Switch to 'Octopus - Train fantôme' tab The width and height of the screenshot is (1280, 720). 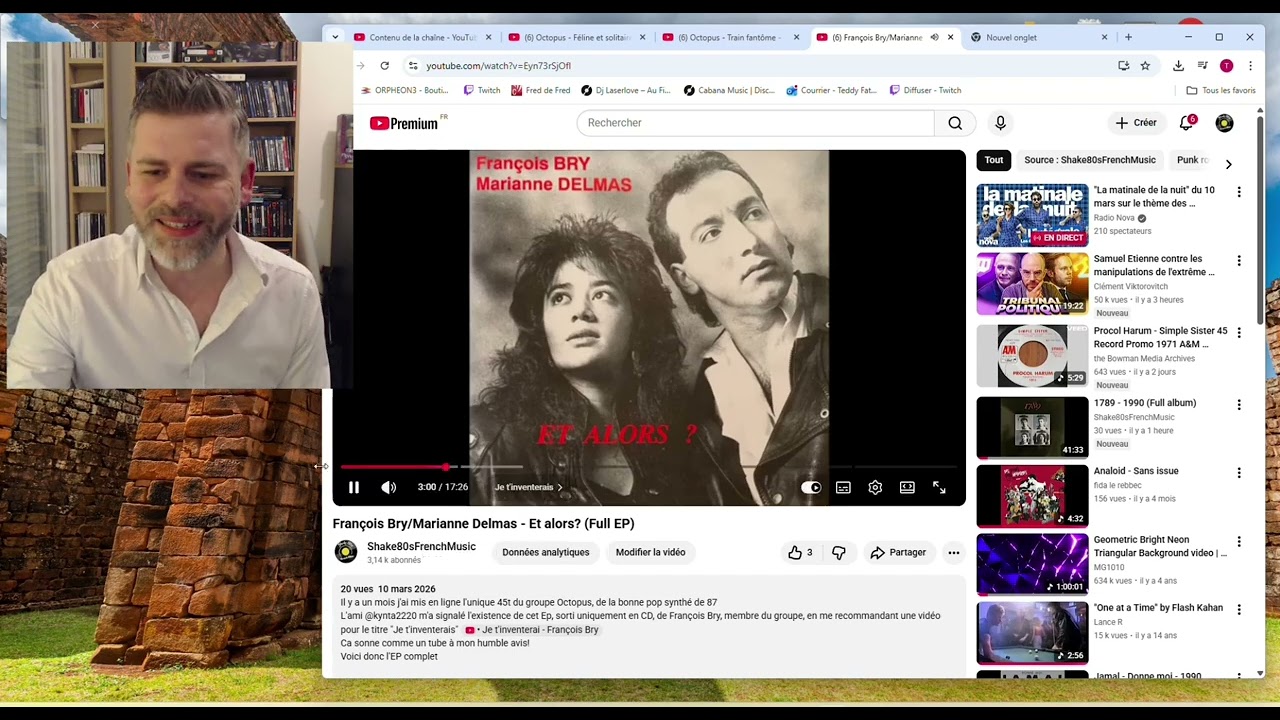[729, 38]
